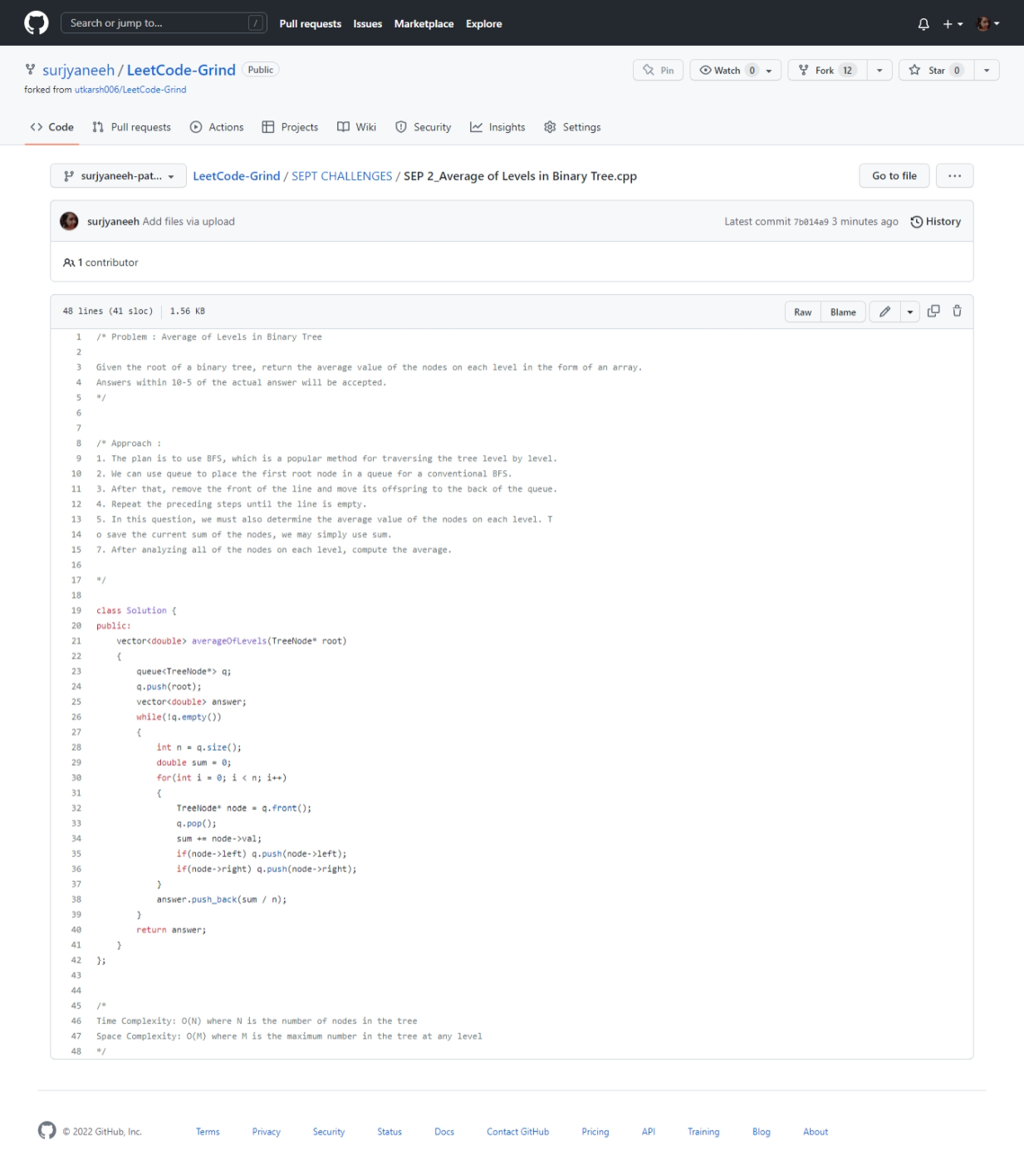Open the Terms footer link

click(208, 1132)
